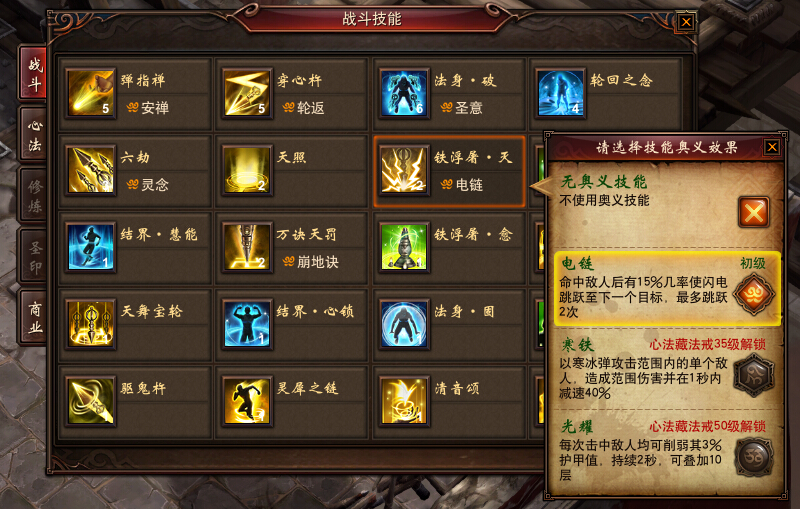This screenshot has height=509, width=800.
Task: Open the 铁浮屠·念 skill icon
Action: point(404,247)
